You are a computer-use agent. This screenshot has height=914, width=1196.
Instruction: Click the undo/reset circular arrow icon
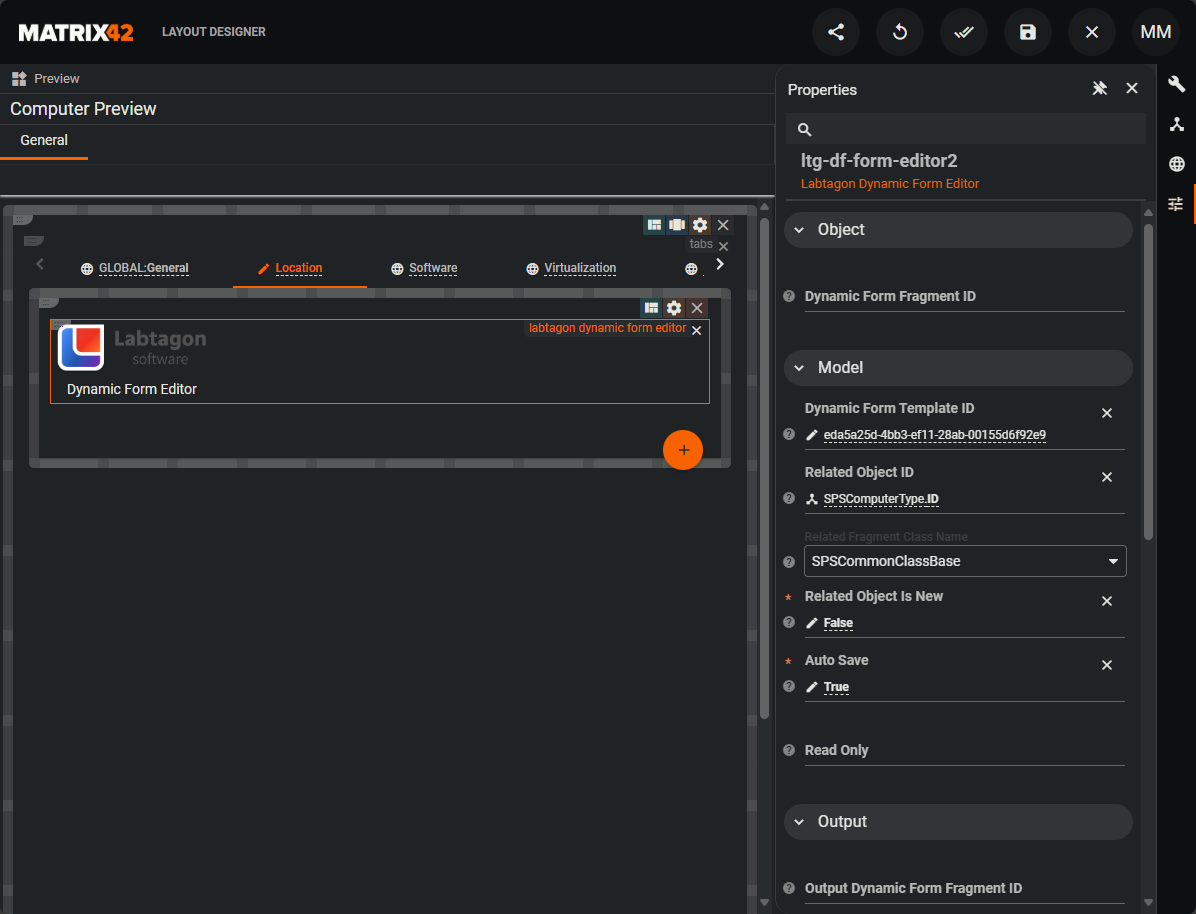[900, 32]
